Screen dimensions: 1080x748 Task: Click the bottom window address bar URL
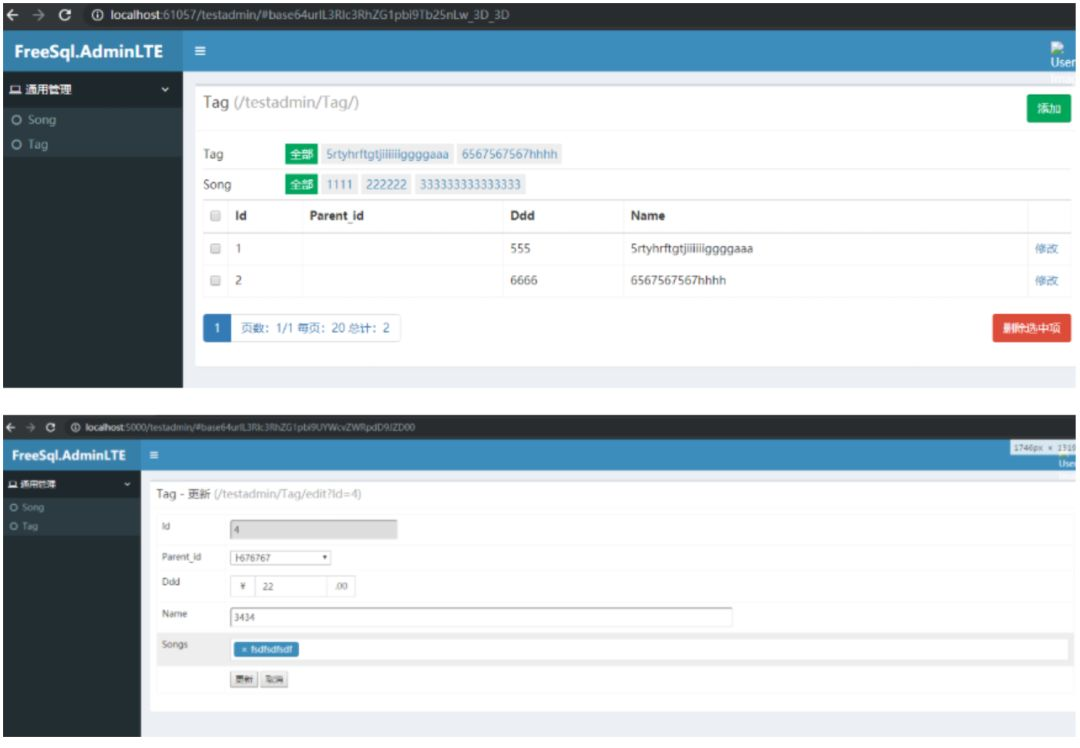point(250,427)
